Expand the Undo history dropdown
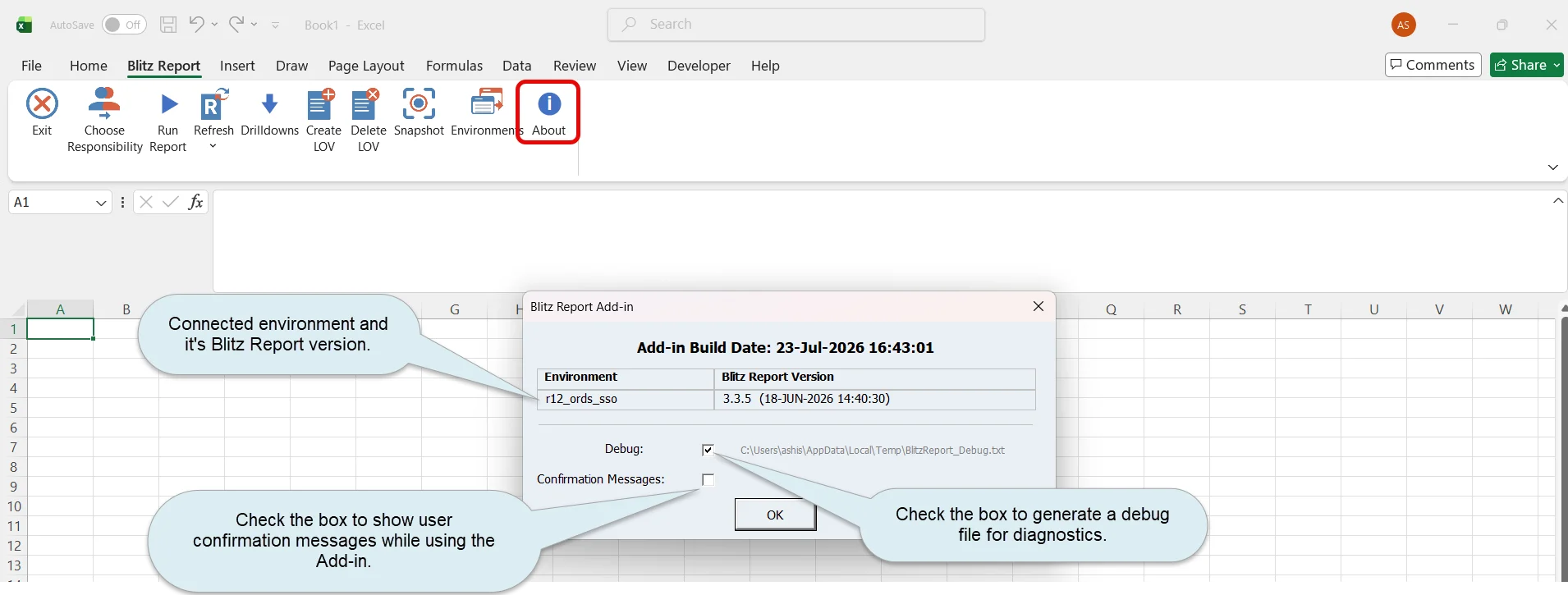 [214, 25]
